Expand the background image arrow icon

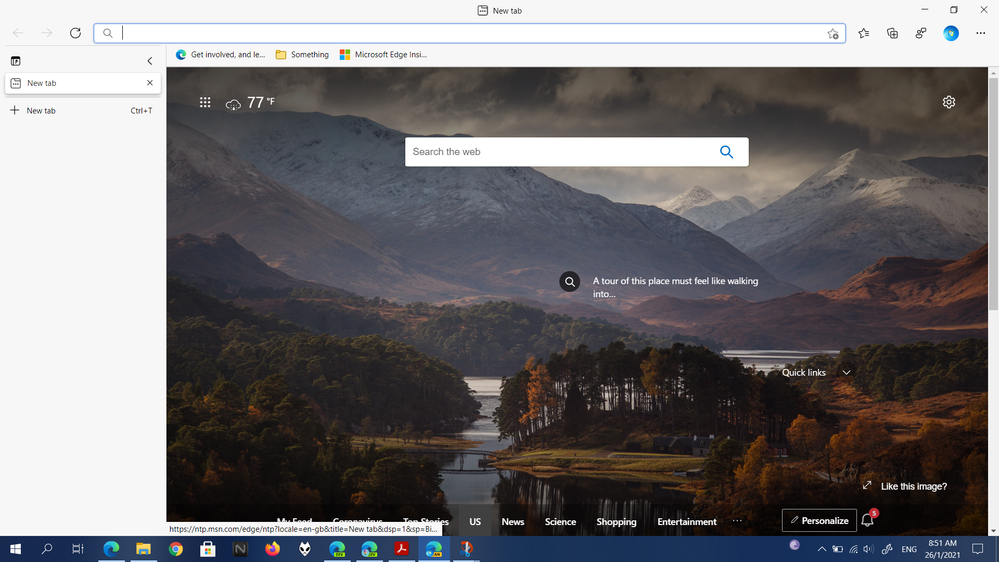tap(866, 486)
